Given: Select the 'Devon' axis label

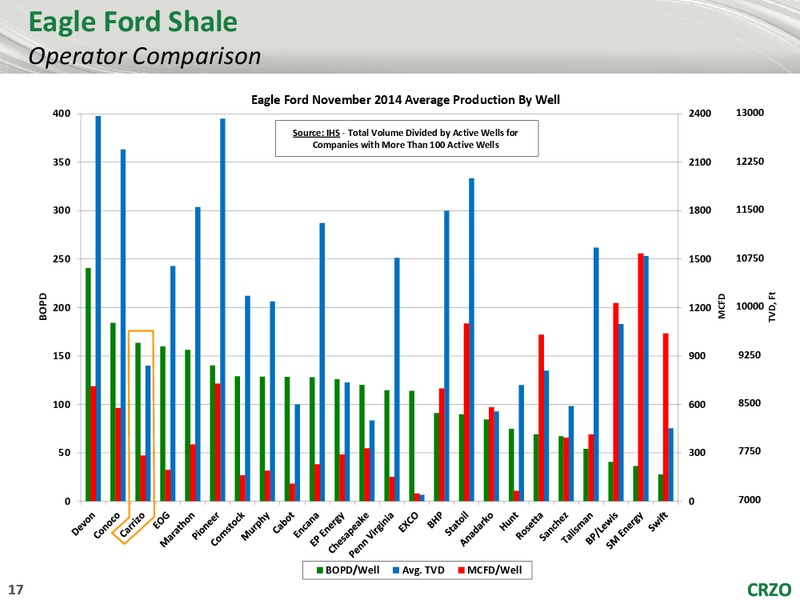Looking at the screenshot, I should click(84, 524).
